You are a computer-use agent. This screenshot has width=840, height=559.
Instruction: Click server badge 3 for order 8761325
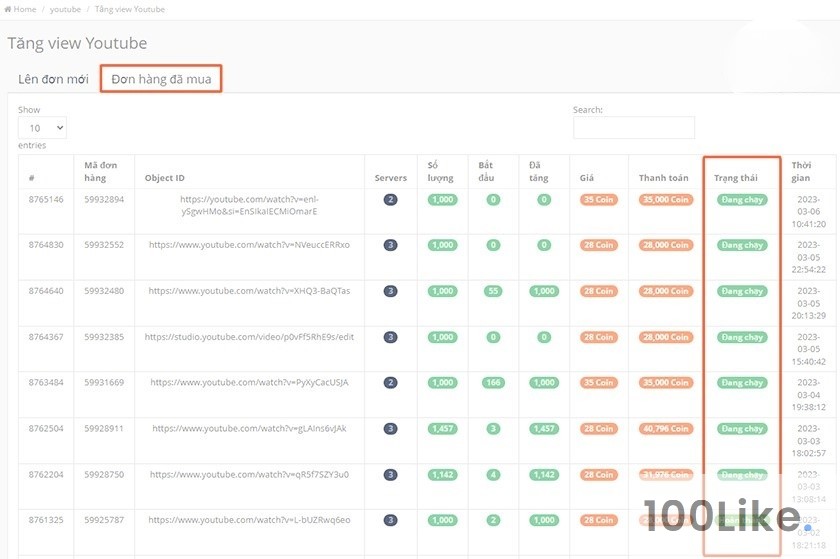[x=391, y=521]
